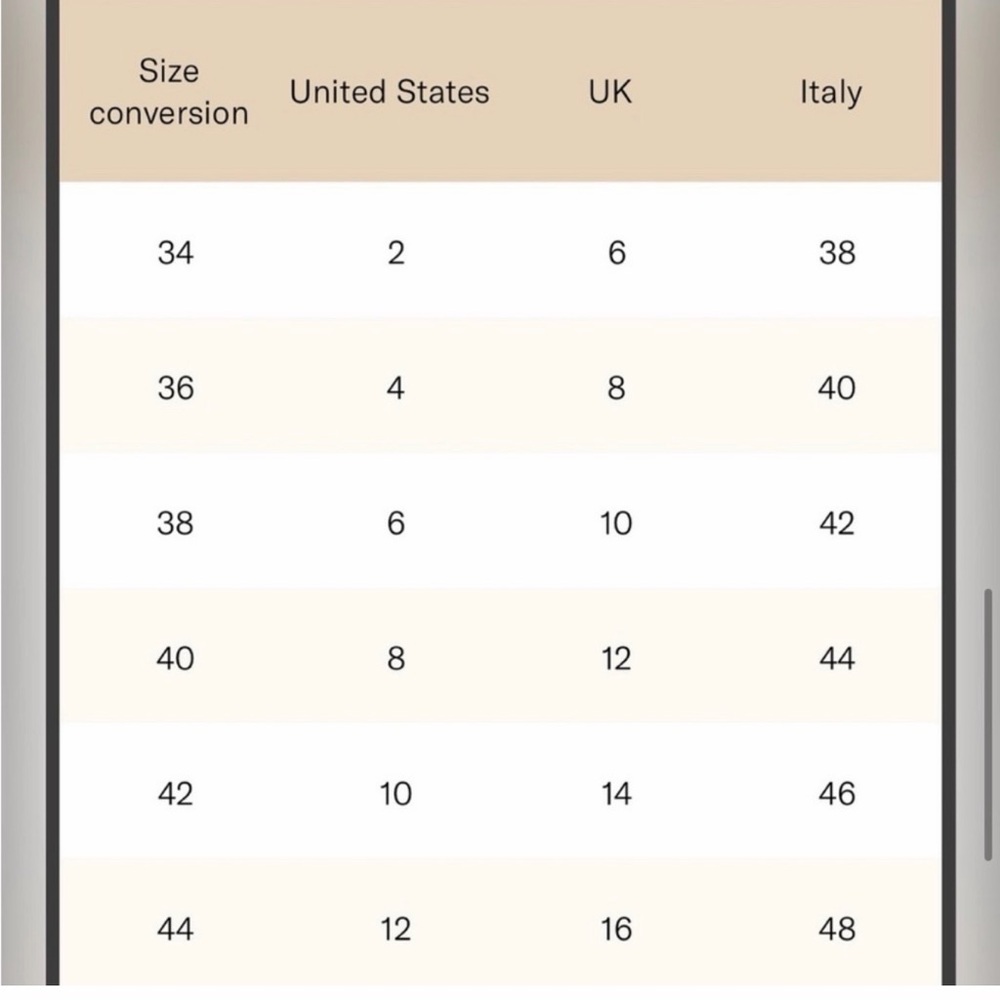
Task: Click US size 2 cell
Action: tap(396, 253)
